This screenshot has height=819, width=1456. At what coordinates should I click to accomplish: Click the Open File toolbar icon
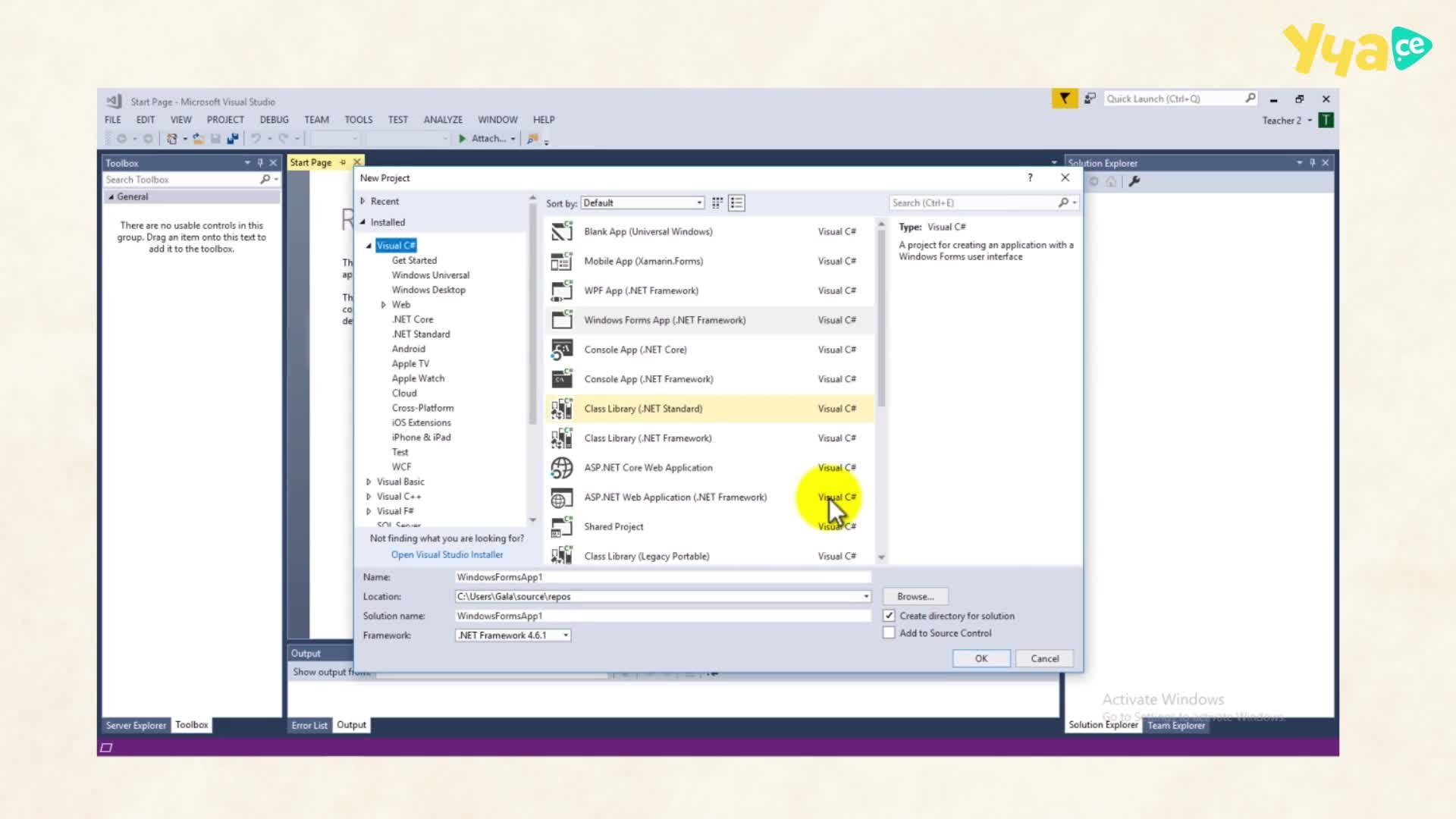click(199, 139)
